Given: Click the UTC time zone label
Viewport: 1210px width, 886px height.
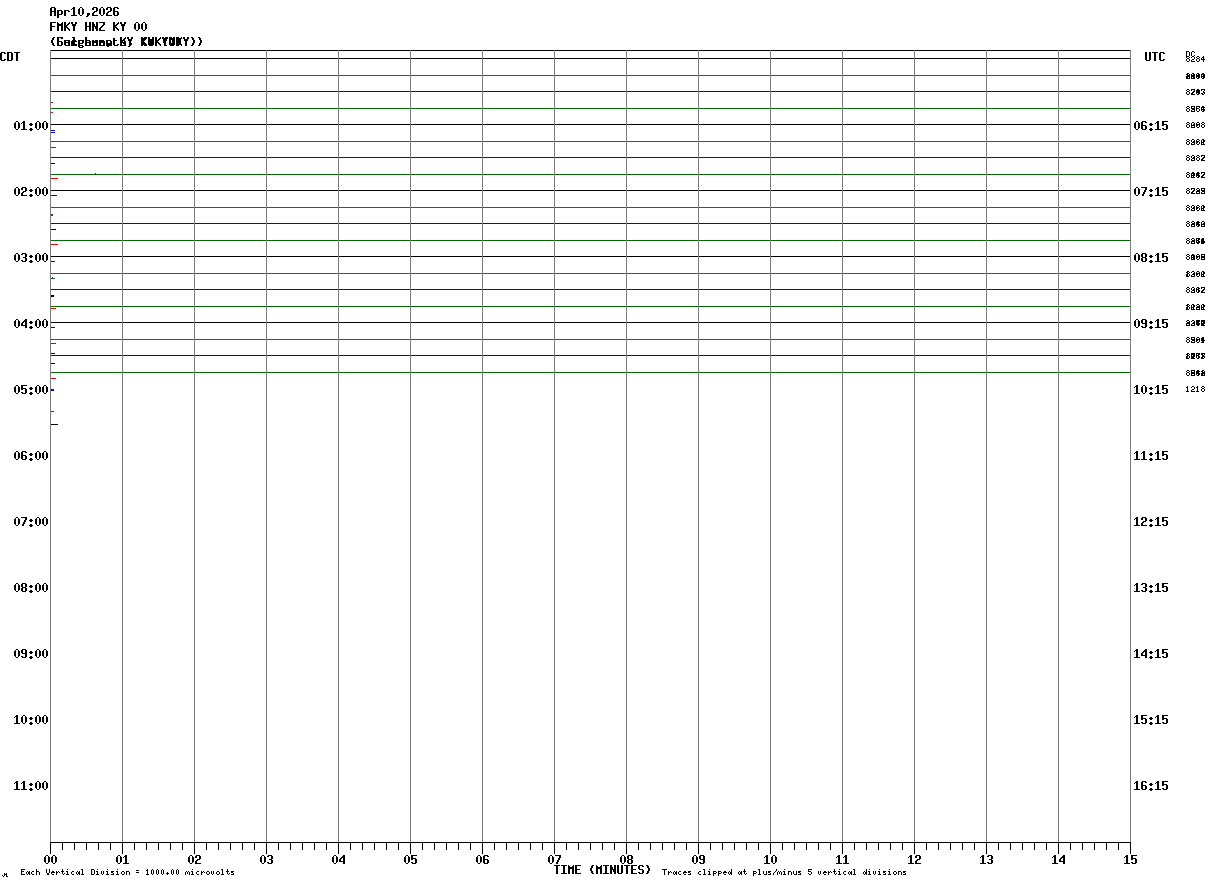Looking at the screenshot, I should click(x=1155, y=57).
